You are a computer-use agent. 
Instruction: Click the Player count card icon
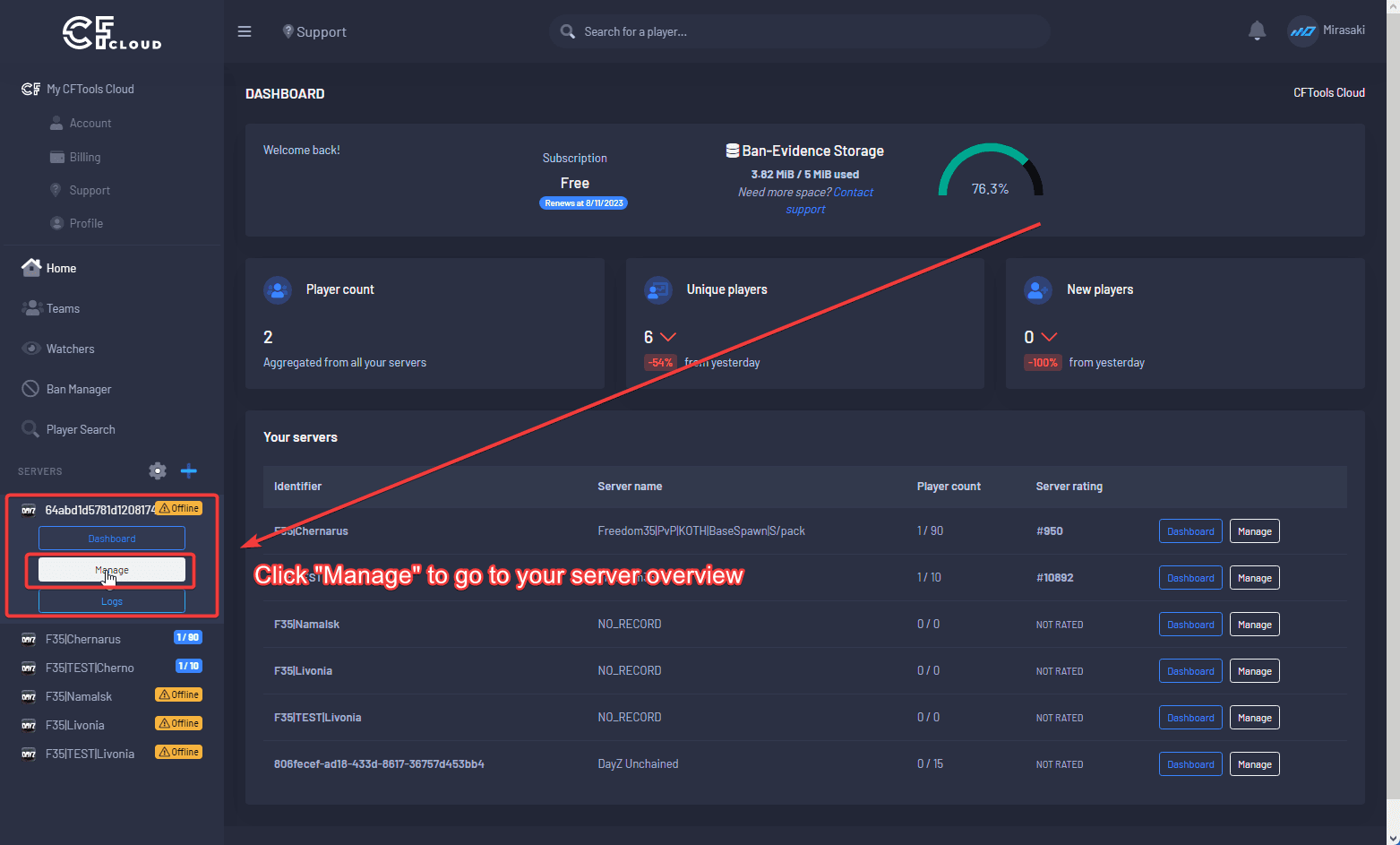278,289
